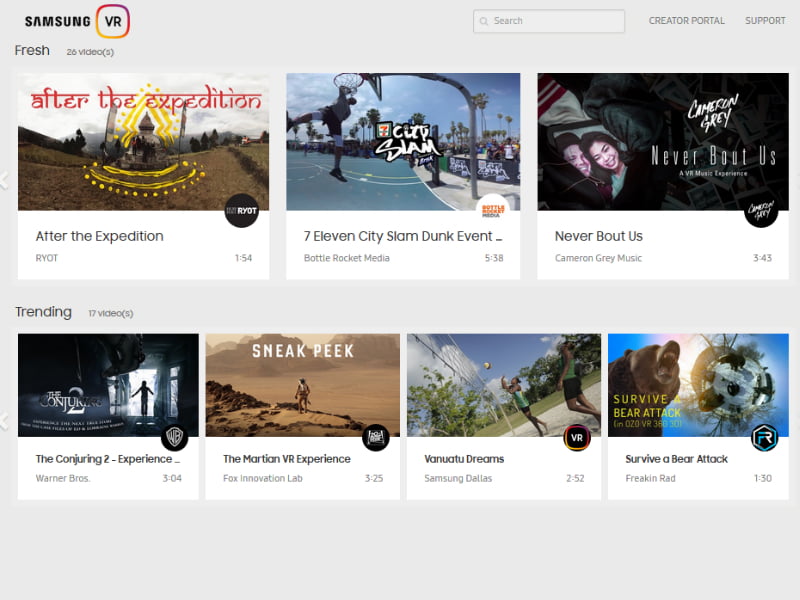Open the Survive a Bear Attack thumbnail

pyautogui.click(x=698, y=385)
